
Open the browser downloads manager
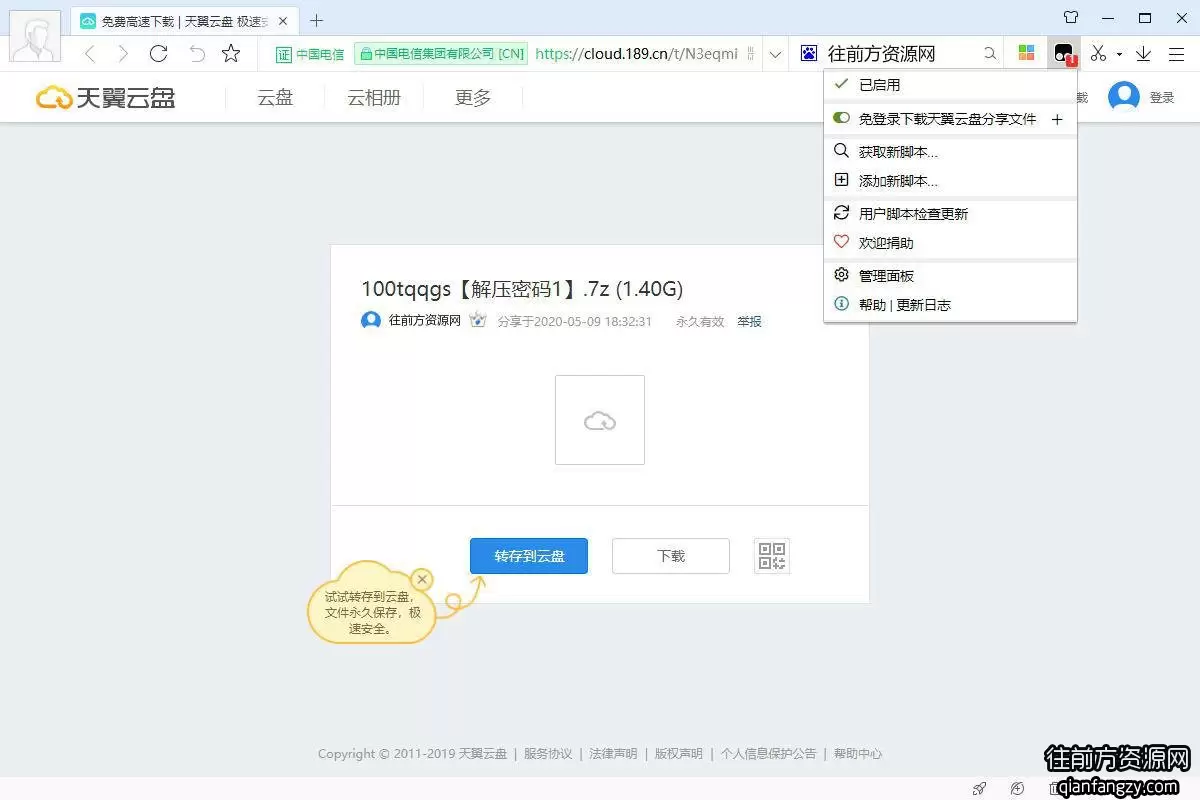(x=1144, y=54)
